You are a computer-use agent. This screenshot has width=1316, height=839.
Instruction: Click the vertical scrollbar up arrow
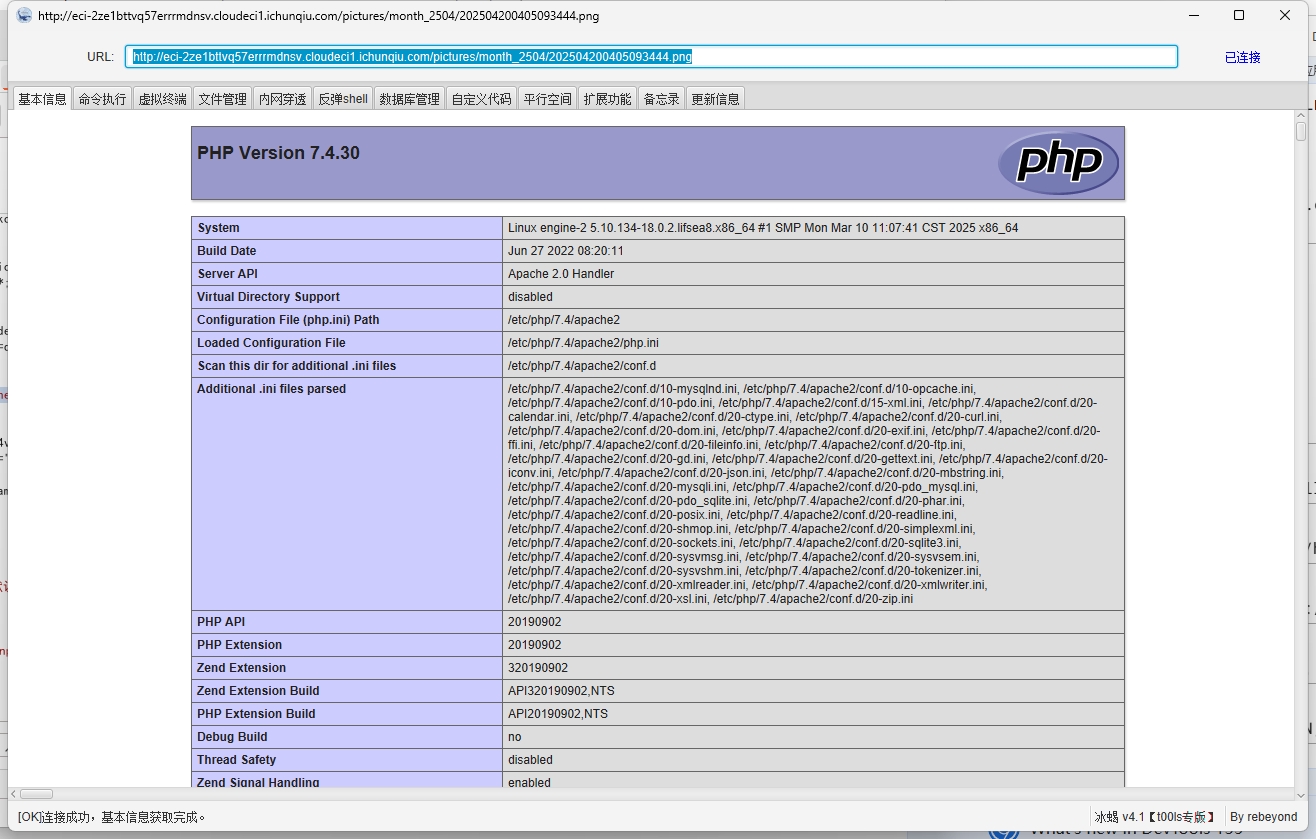pyautogui.click(x=1301, y=116)
